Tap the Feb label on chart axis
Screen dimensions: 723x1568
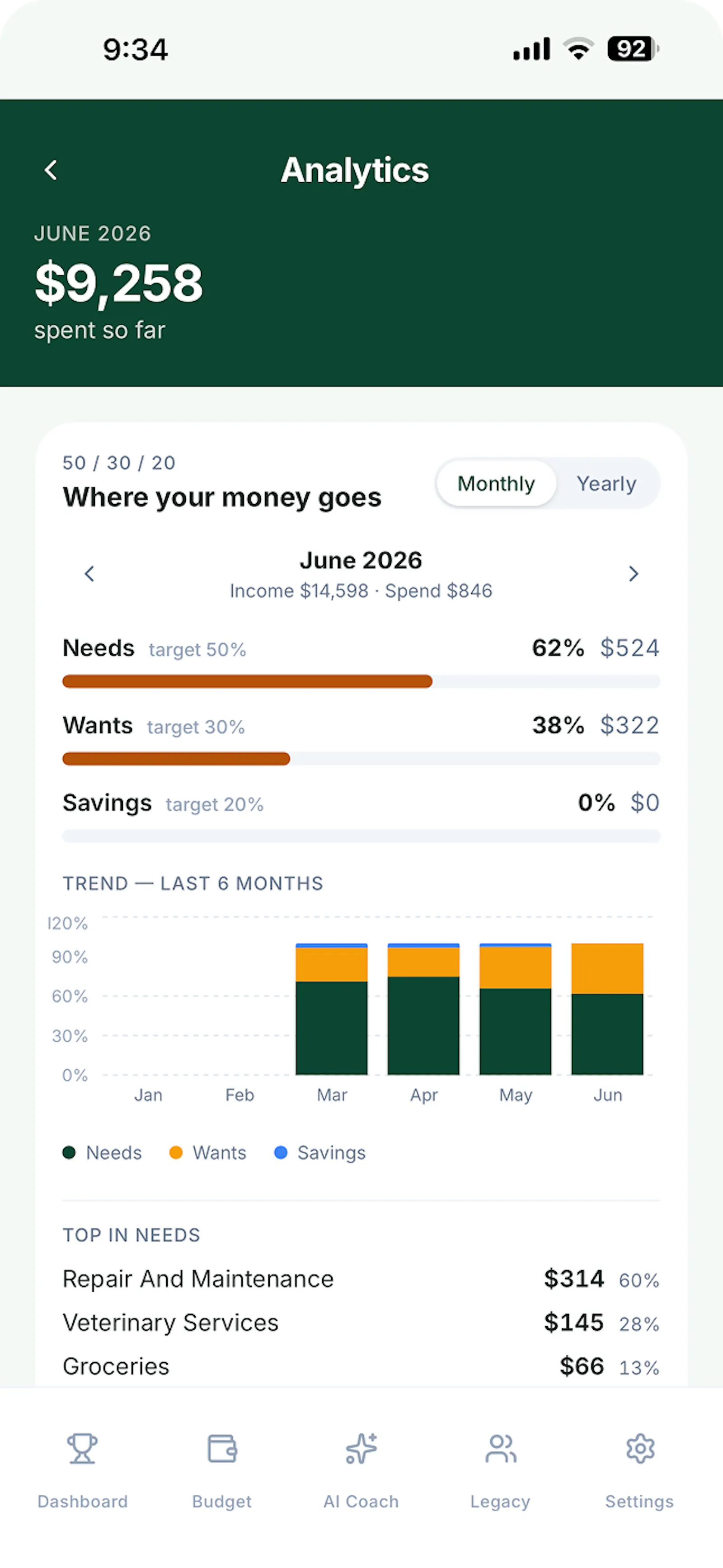tap(240, 1095)
